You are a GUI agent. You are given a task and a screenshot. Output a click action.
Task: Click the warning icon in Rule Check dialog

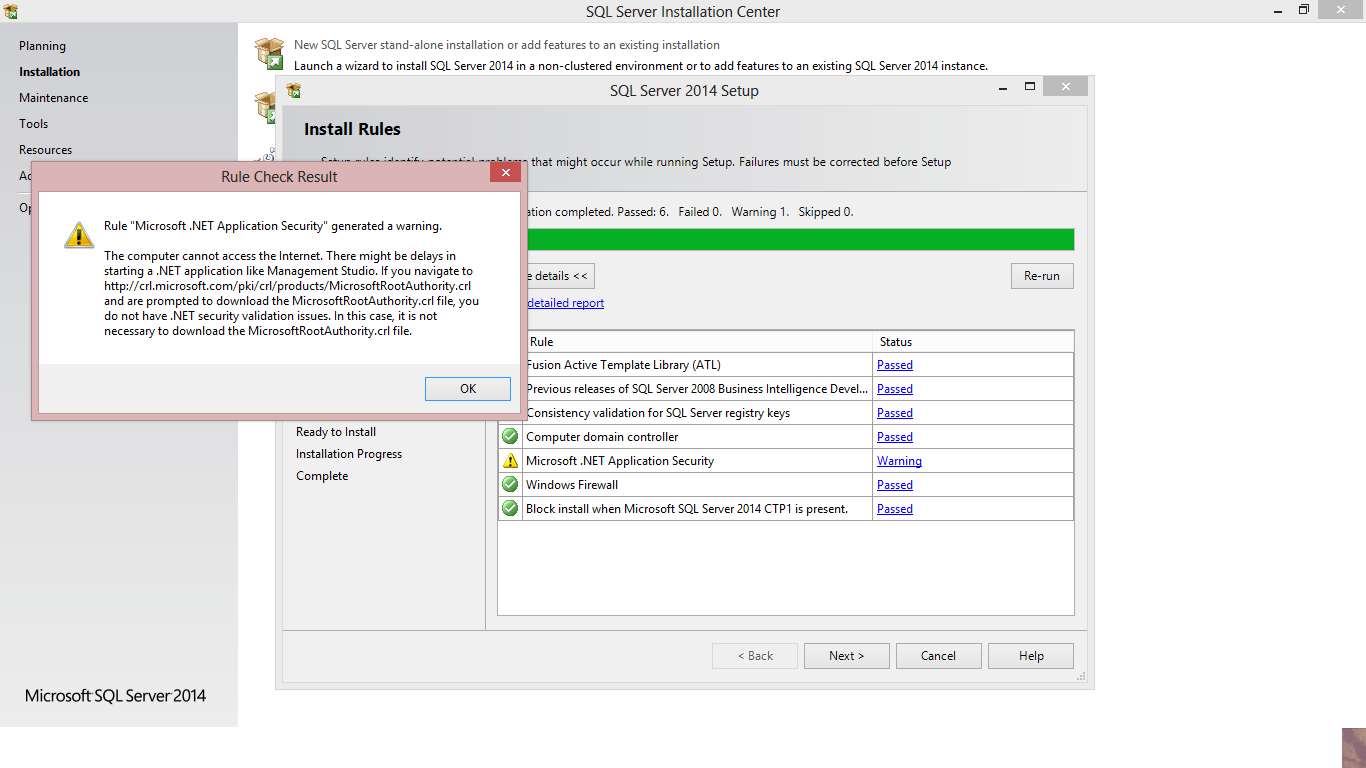tap(79, 235)
